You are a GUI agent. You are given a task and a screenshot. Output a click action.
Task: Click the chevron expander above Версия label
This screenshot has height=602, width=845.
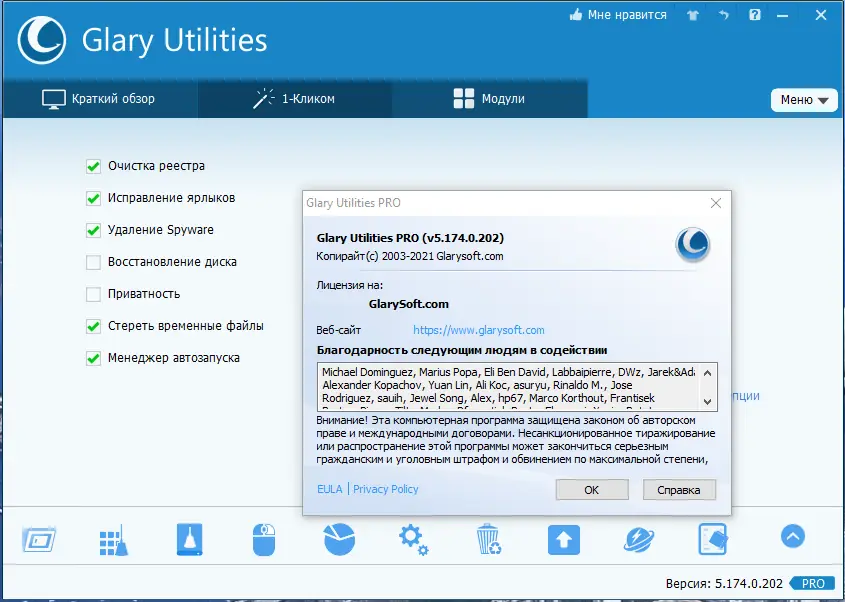792,537
